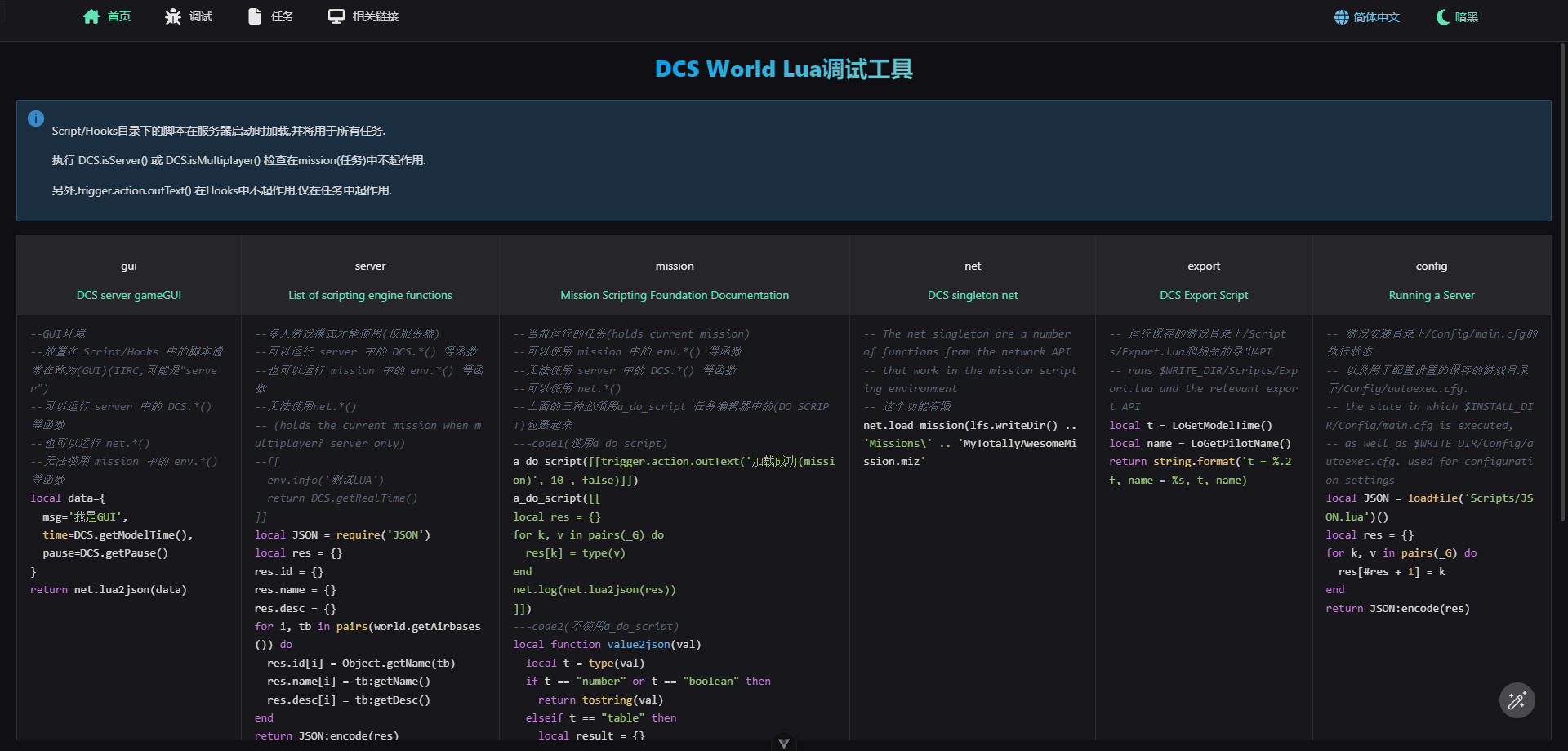Click 'local t = LoGetModelTime()' line
The image size is (1568, 751).
click(x=1191, y=426)
